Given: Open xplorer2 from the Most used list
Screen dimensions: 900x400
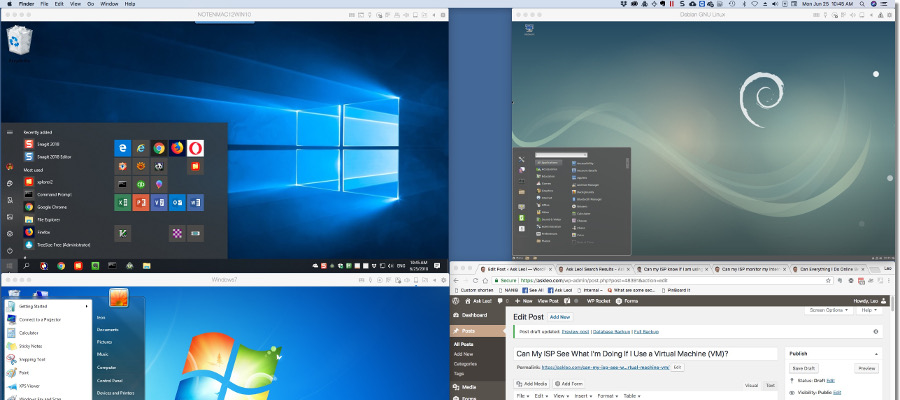Looking at the screenshot, I should tap(40, 182).
